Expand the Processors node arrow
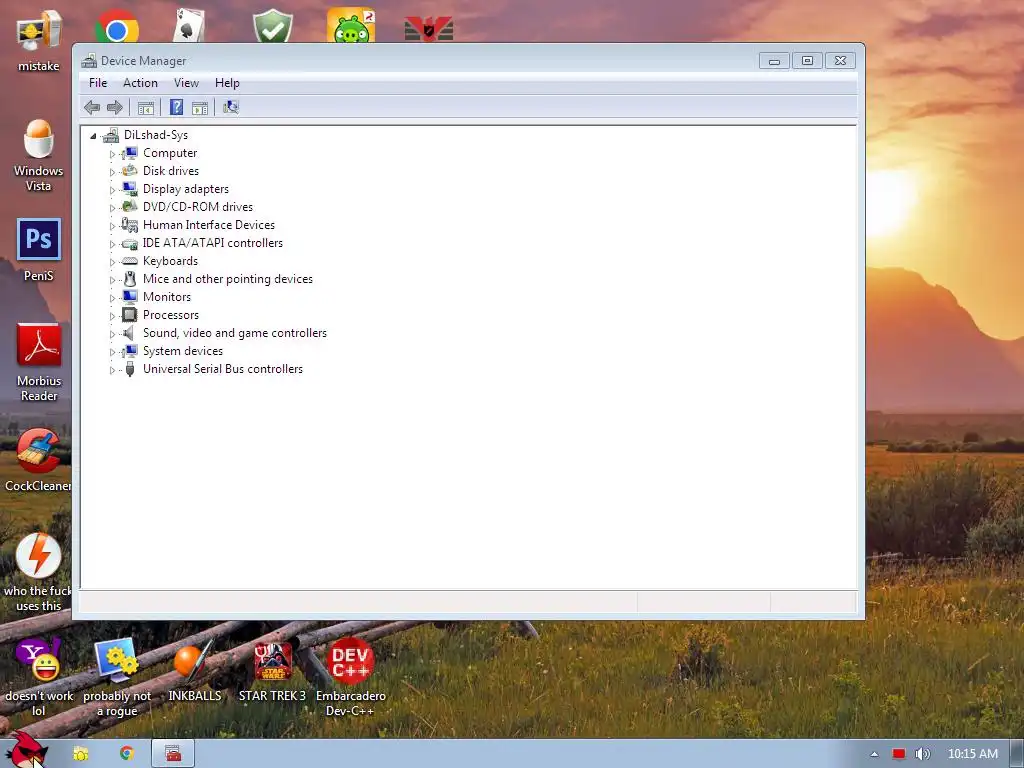The image size is (1024, 768). [112, 316]
